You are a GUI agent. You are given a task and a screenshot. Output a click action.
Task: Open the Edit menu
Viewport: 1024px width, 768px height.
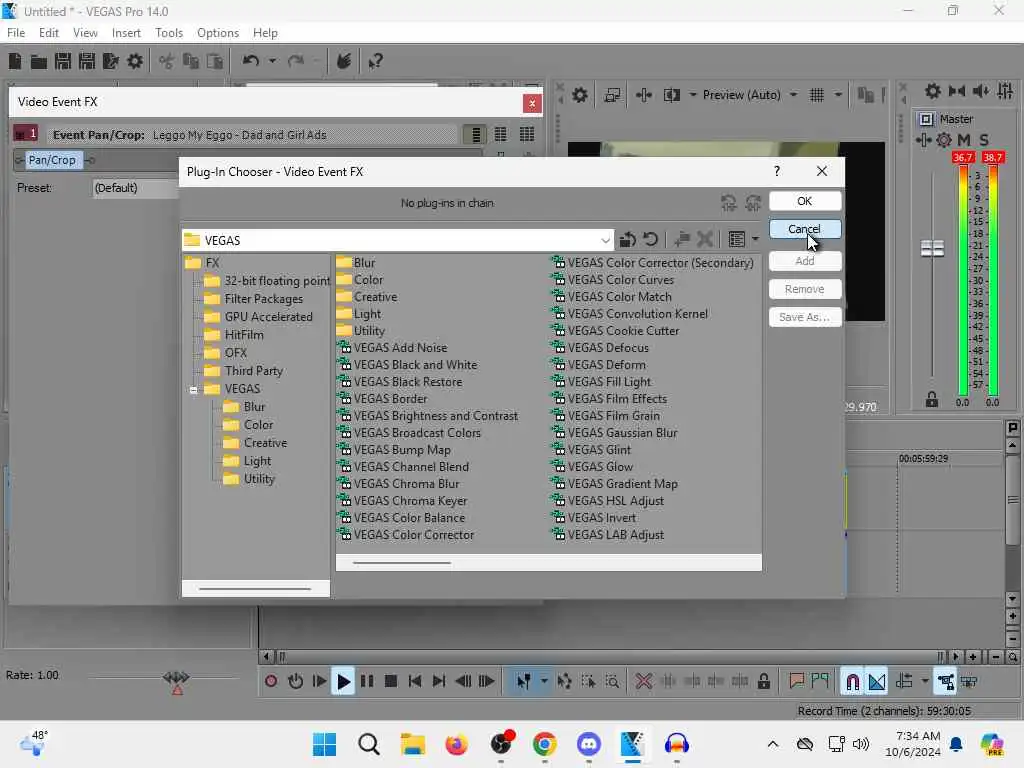click(x=49, y=33)
